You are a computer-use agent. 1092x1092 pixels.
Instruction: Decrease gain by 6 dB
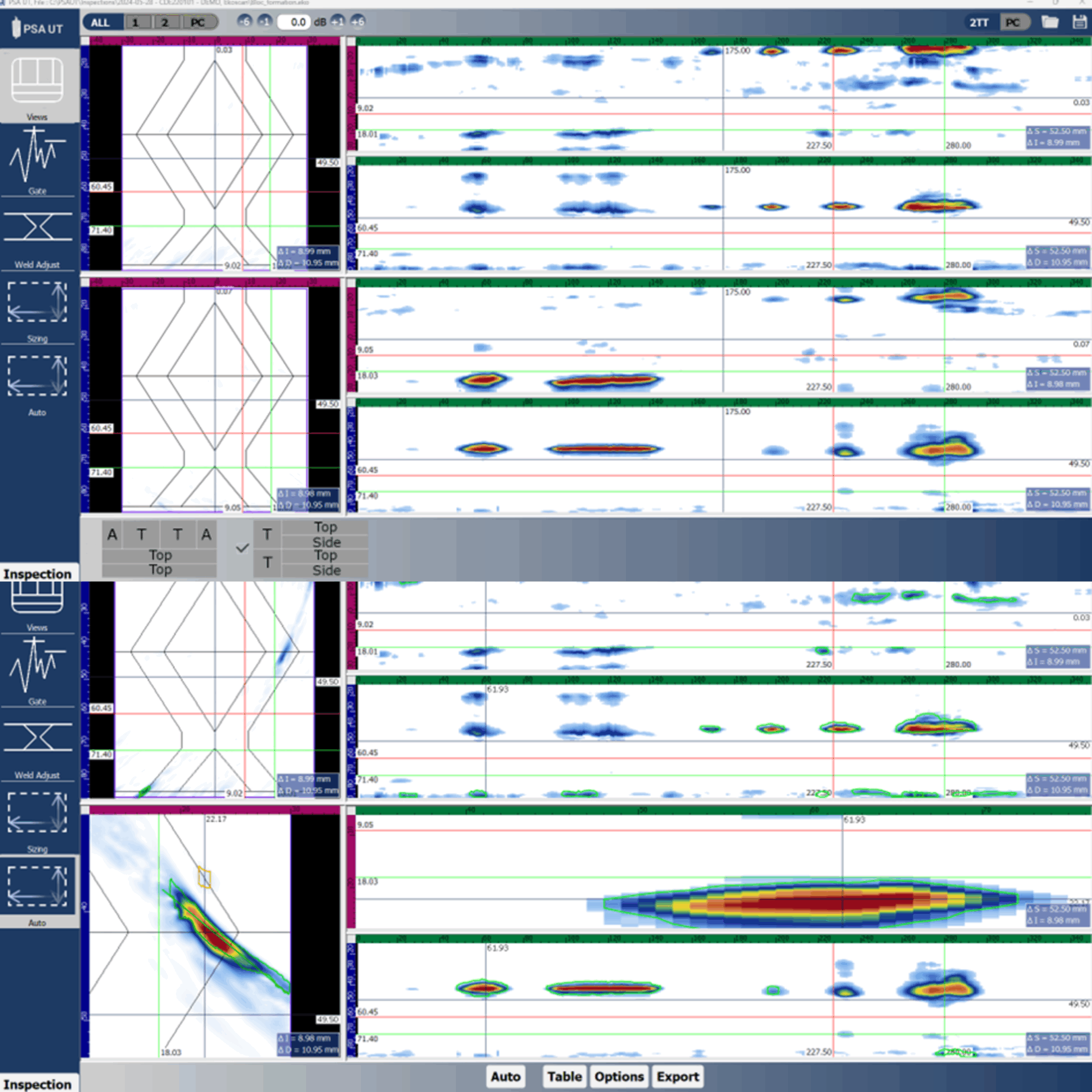pyautogui.click(x=244, y=21)
